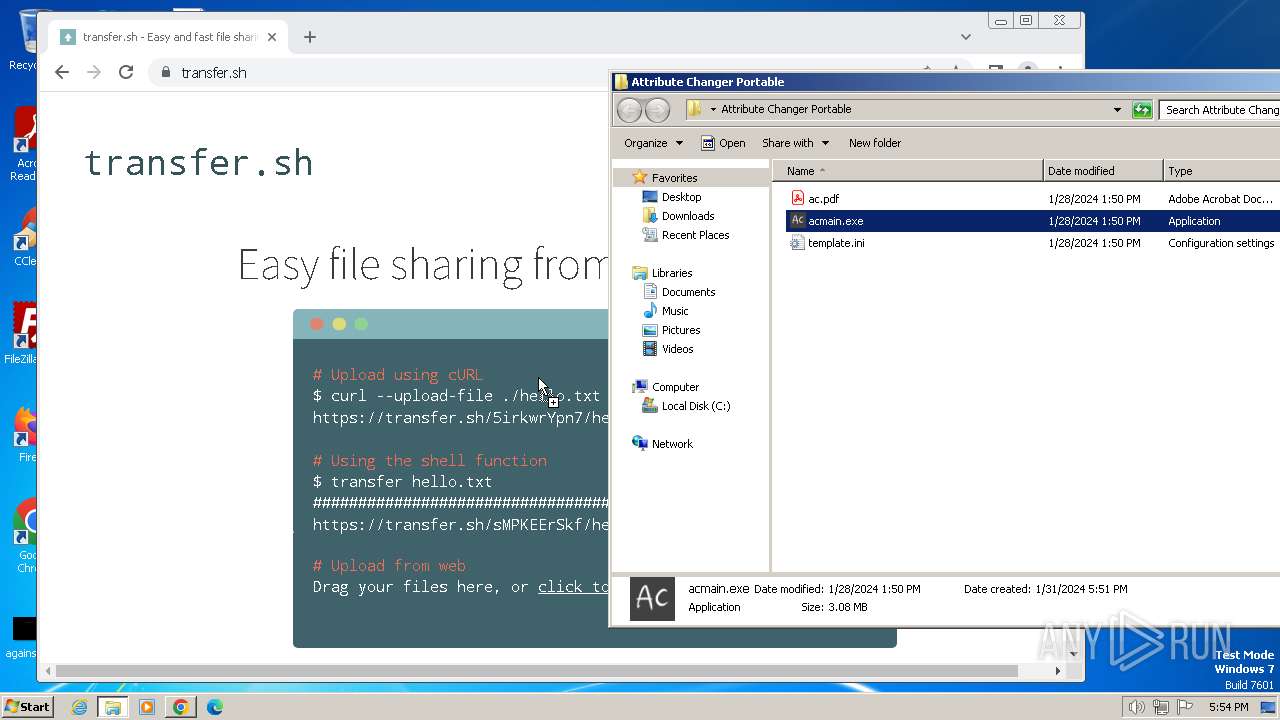Open a new Chrome tab with plus button
The image size is (1280, 720).
[310, 37]
